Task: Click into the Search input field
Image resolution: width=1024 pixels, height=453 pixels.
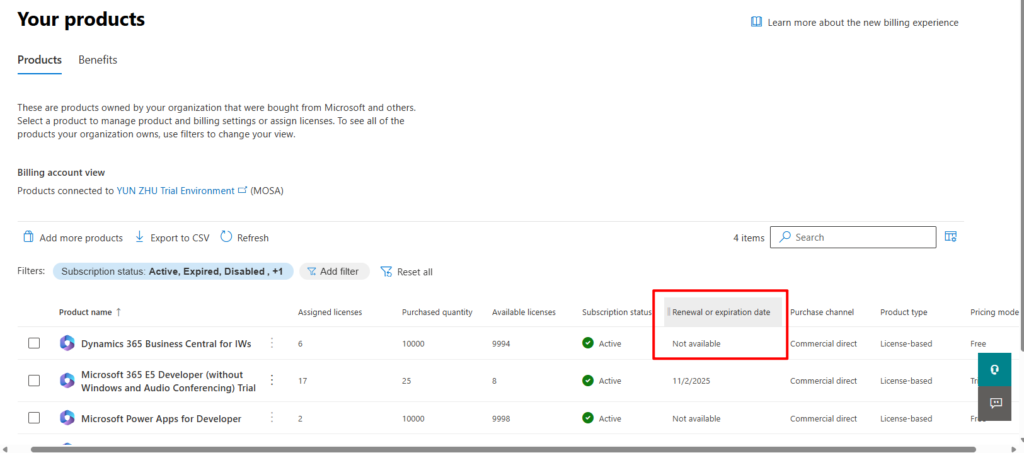Action: point(862,237)
